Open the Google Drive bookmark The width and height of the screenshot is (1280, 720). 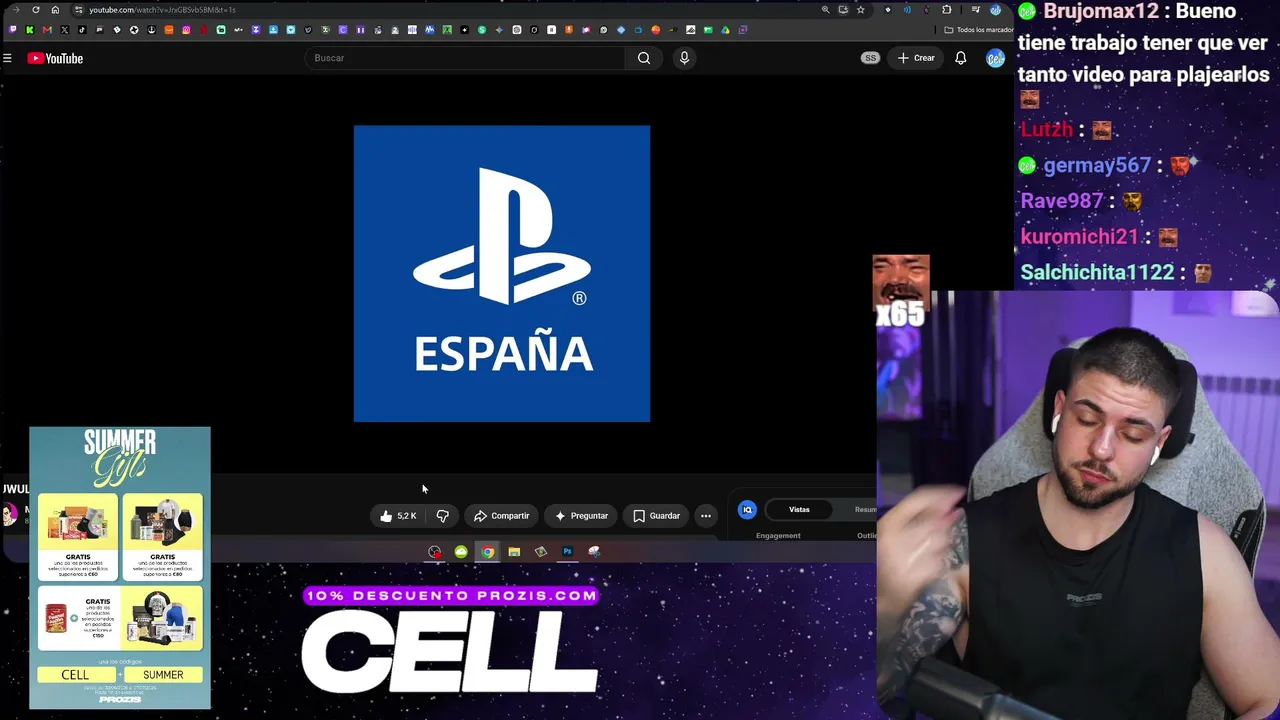click(x=725, y=30)
